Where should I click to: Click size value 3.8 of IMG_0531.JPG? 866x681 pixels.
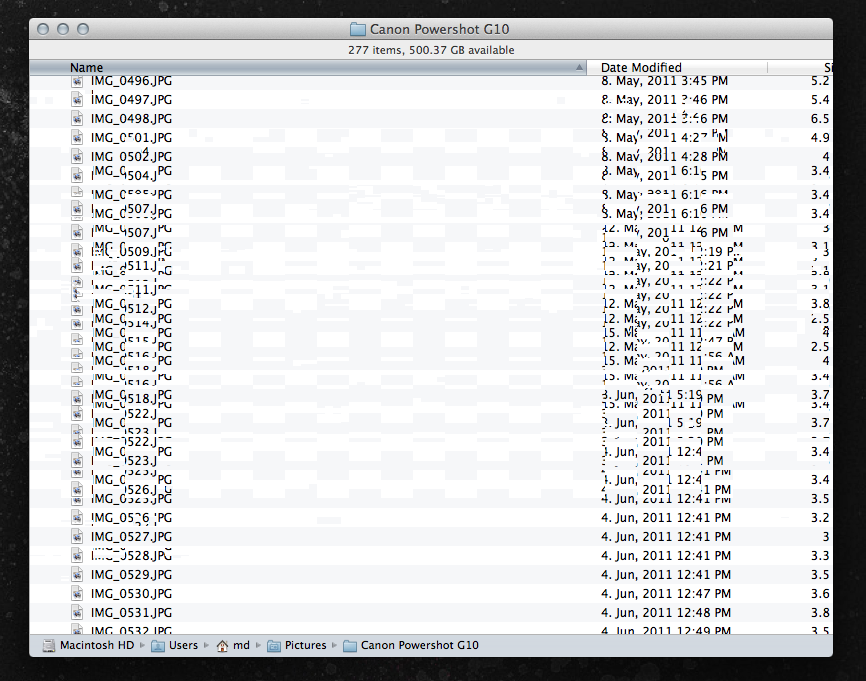click(x=820, y=613)
